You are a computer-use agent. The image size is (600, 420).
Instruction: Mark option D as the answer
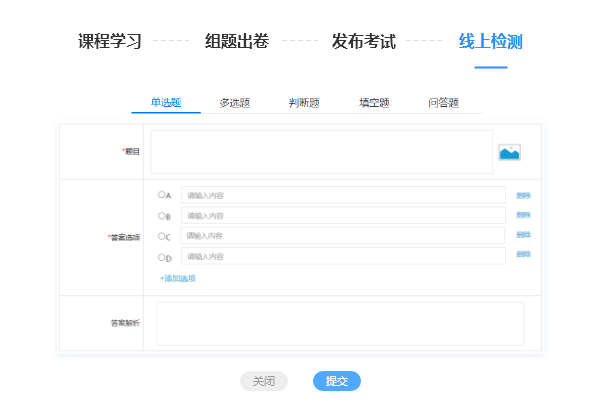pyautogui.click(x=162, y=257)
